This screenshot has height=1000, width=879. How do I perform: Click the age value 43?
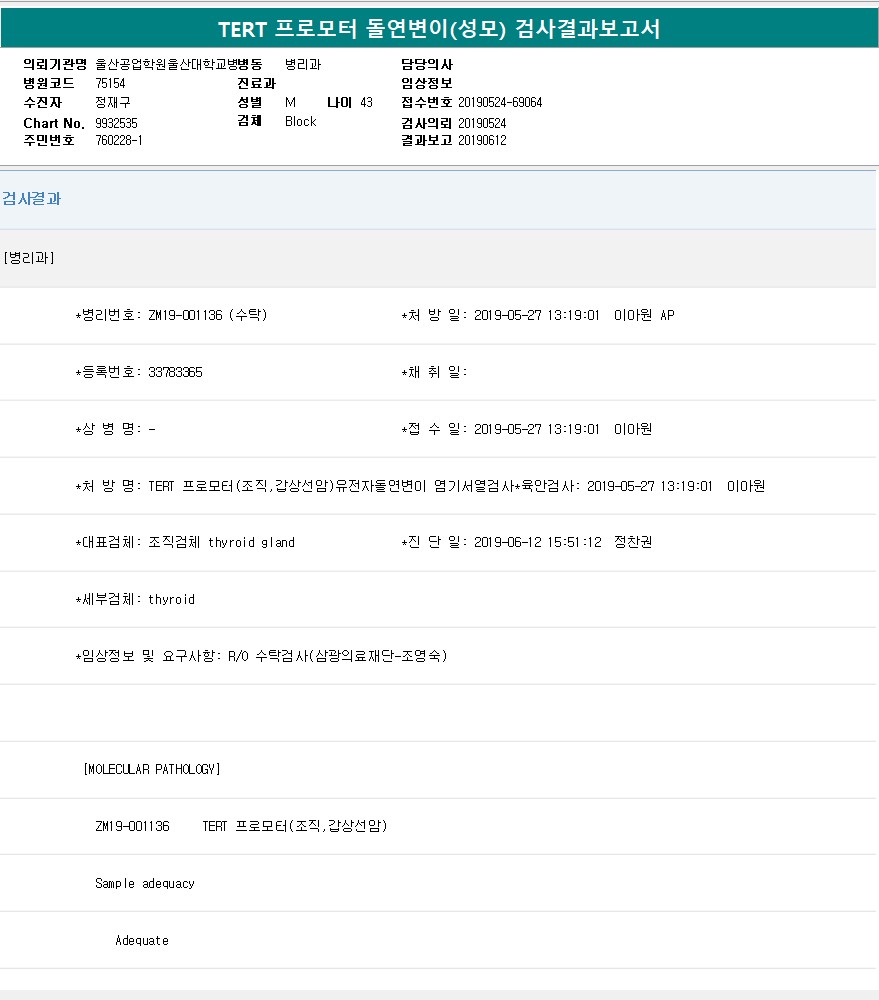(366, 102)
